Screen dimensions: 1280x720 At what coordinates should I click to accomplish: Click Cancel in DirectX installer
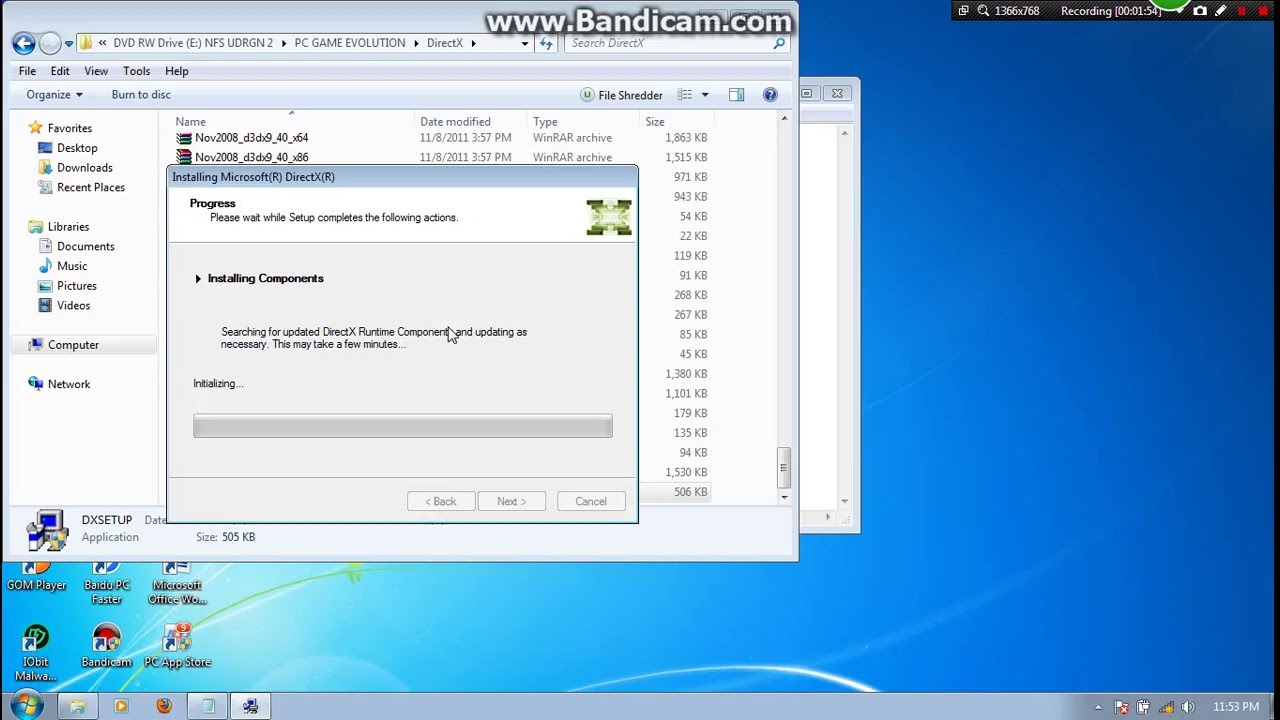click(x=590, y=501)
